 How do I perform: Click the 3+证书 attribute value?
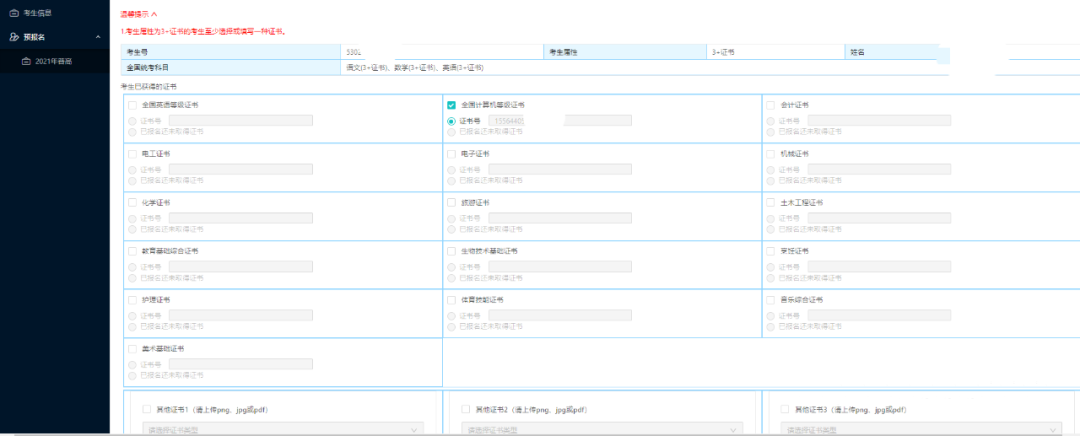[723, 52]
